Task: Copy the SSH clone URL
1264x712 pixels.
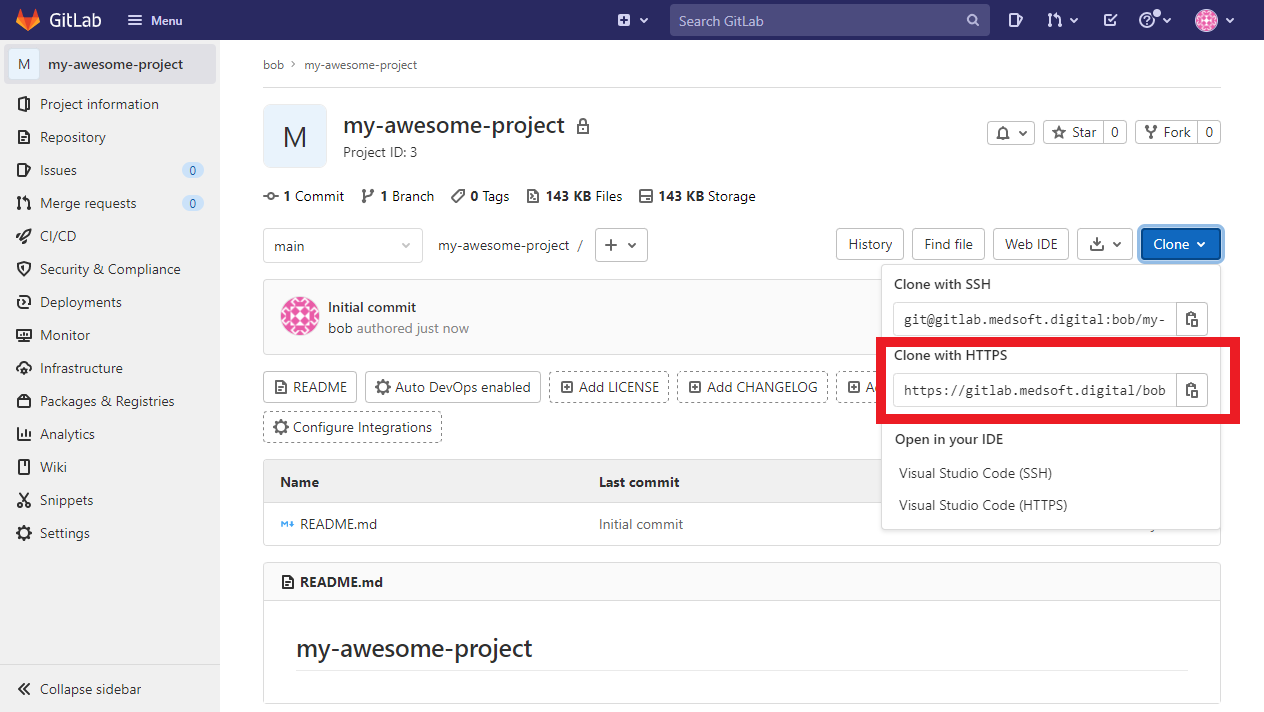Action: (1191, 319)
